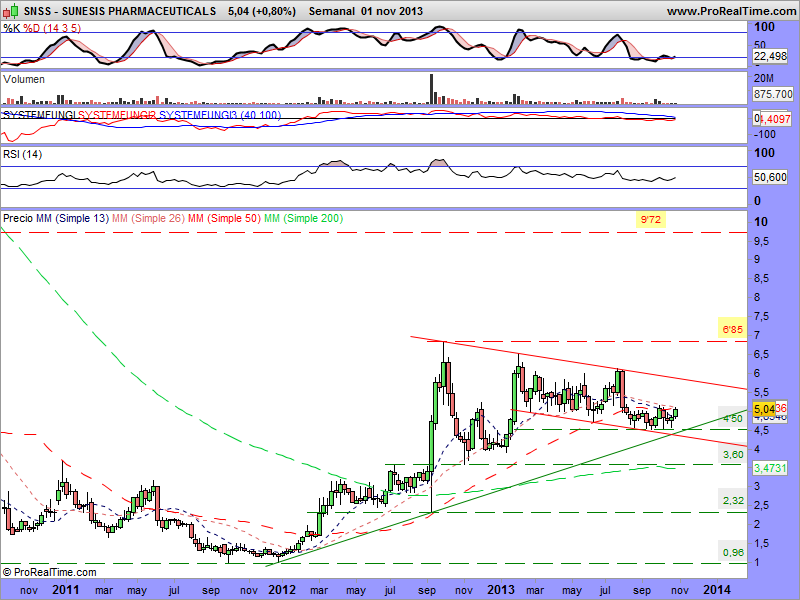
Task: Click the 2014 year on time axis
Action: click(x=717, y=590)
